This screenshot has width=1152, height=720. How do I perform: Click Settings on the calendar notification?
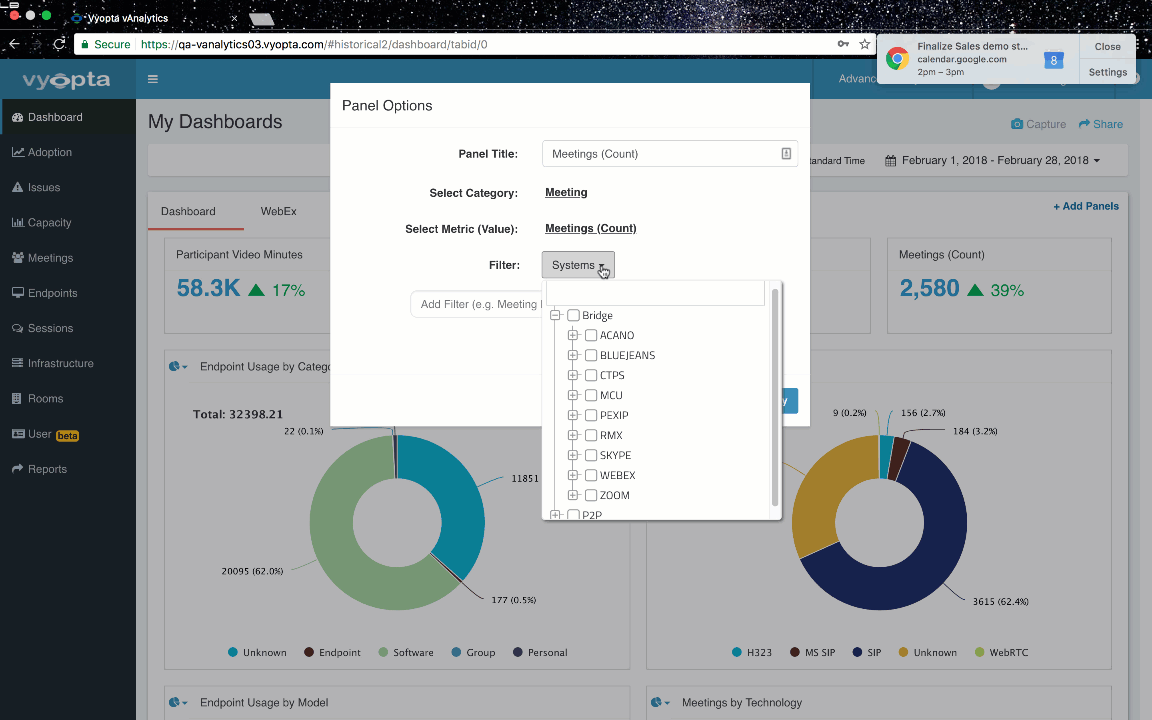pos(1107,72)
